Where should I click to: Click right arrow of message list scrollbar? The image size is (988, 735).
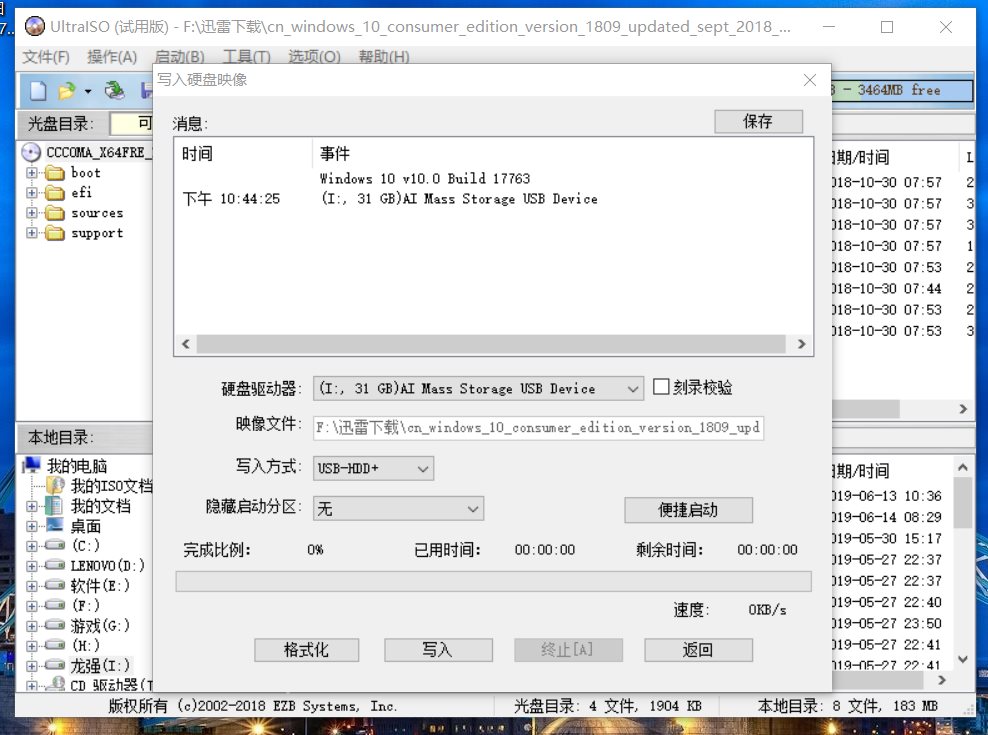[x=801, y=344]
